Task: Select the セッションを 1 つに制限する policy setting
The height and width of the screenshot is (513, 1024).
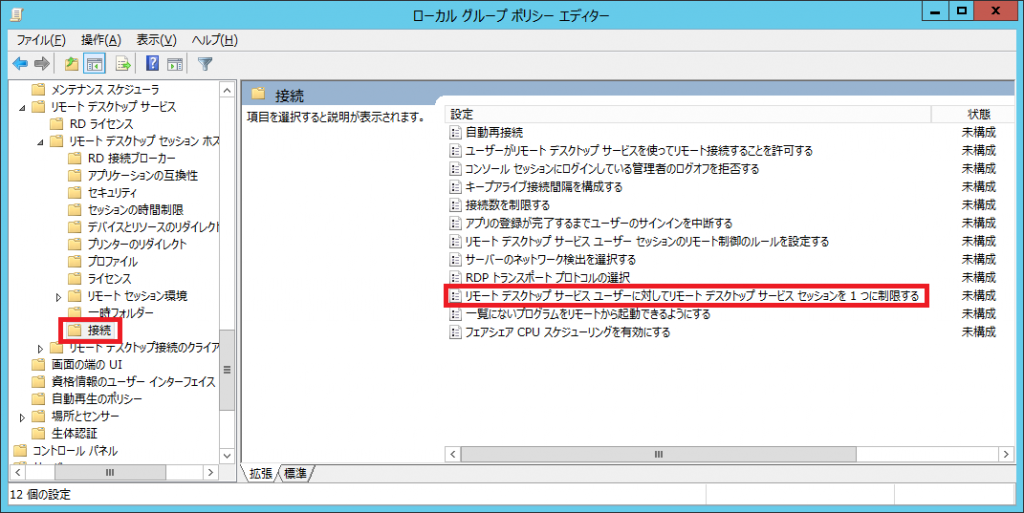Action: coord(692,296)
